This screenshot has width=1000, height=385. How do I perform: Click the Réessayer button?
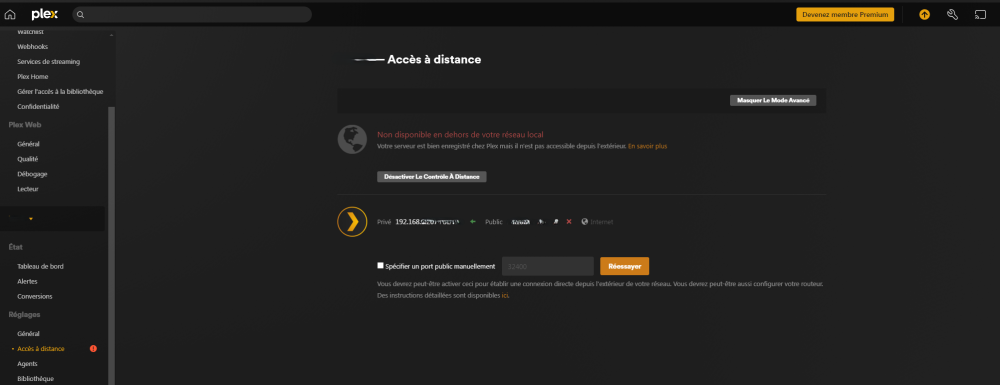pos(624,266)
